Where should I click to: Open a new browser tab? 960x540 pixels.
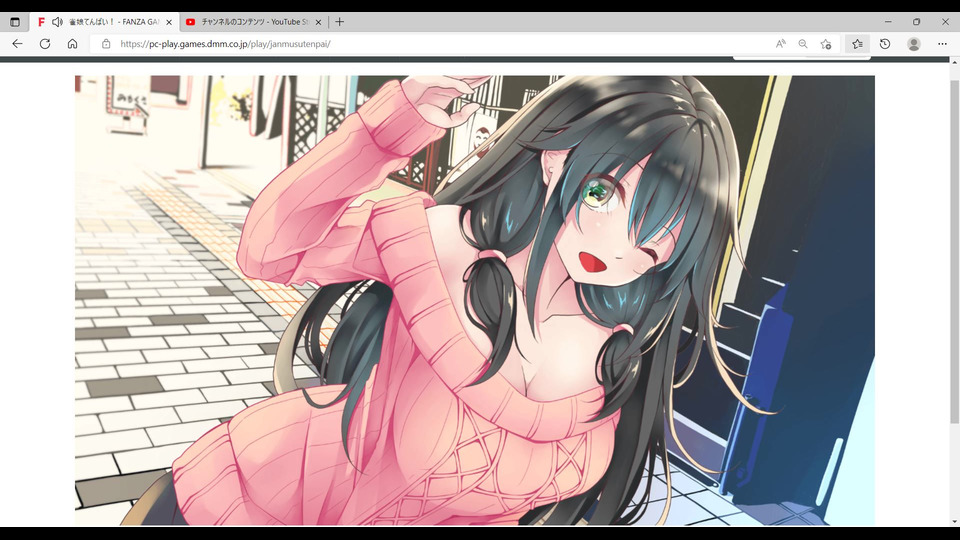click(x=340, y=22)
